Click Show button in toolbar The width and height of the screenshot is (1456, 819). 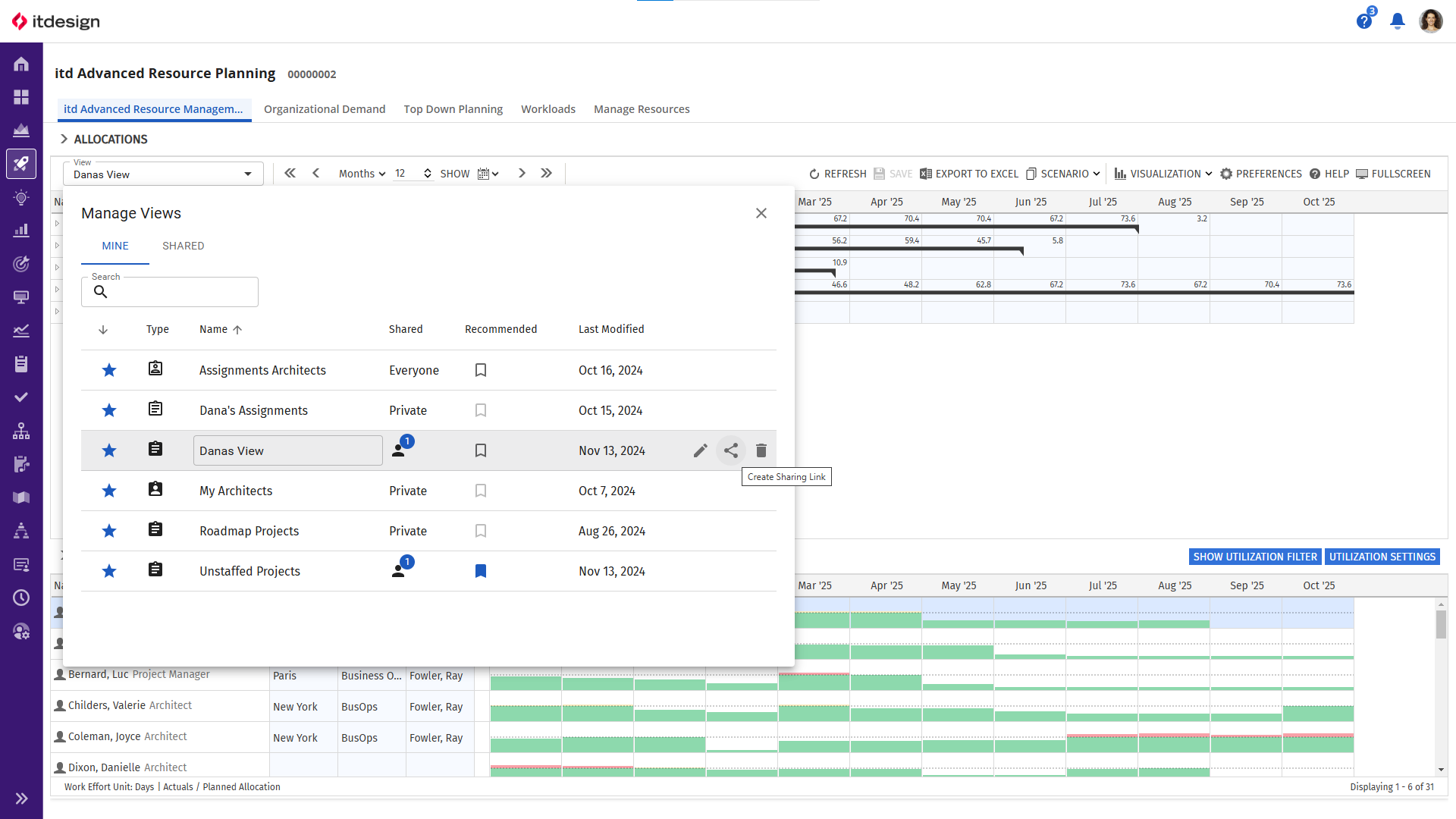(455, 174)
